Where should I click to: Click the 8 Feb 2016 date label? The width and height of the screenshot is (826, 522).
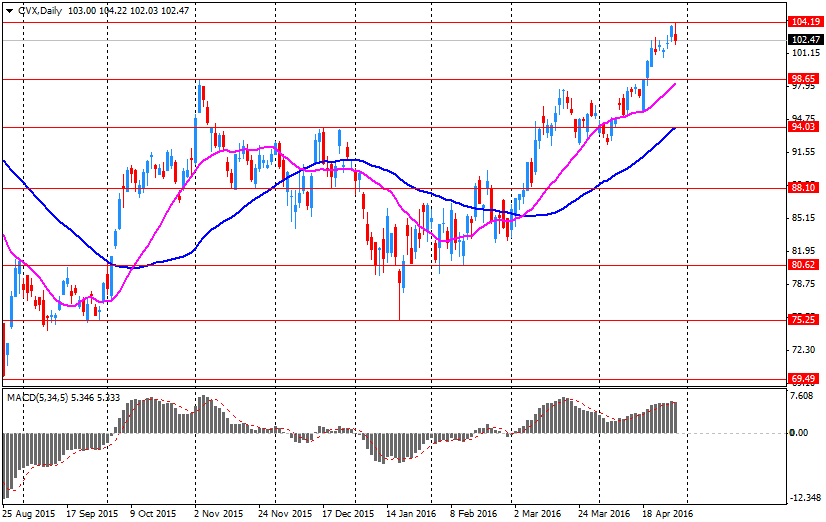[473, 514]
